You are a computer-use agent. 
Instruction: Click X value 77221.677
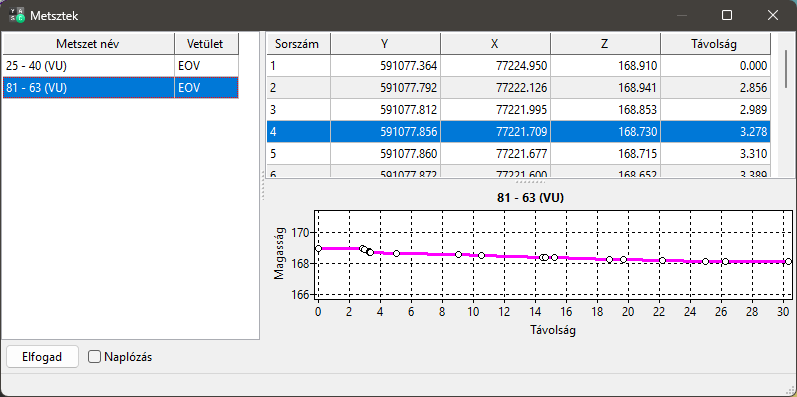point(522,154)
